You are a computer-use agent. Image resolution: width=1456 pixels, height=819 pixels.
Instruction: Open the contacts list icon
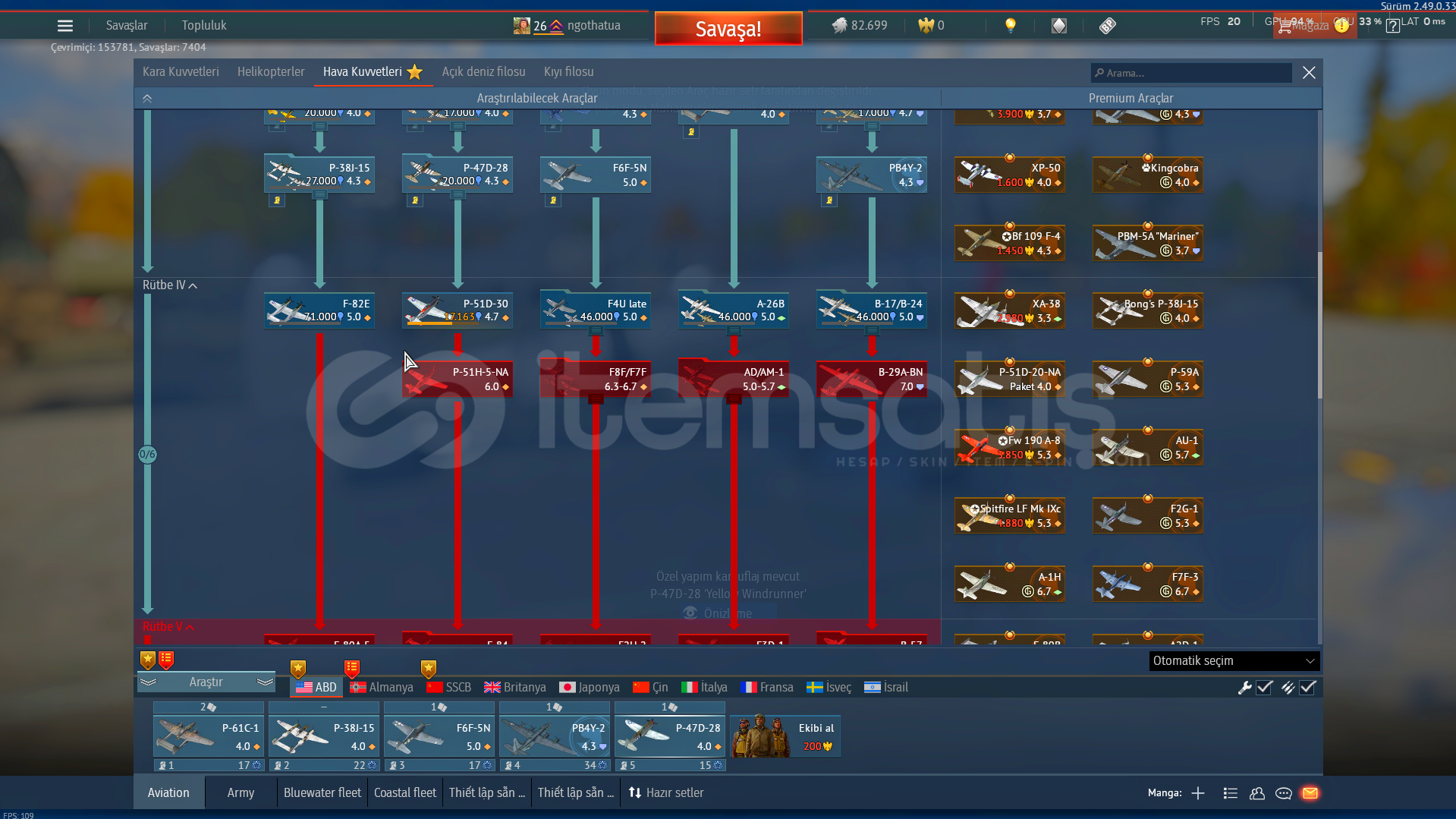click(1231, 793)
